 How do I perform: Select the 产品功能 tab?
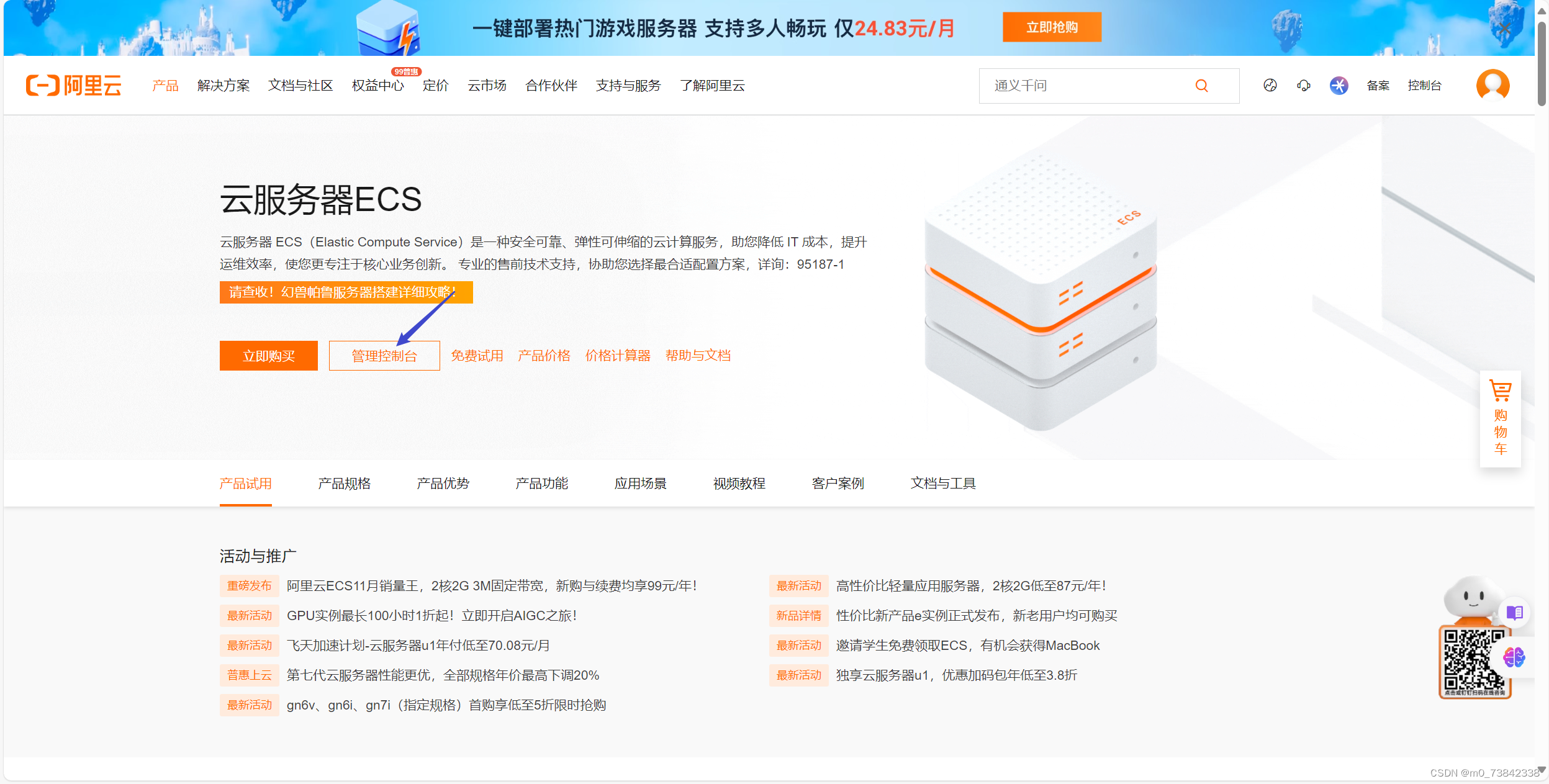point(541,484)
